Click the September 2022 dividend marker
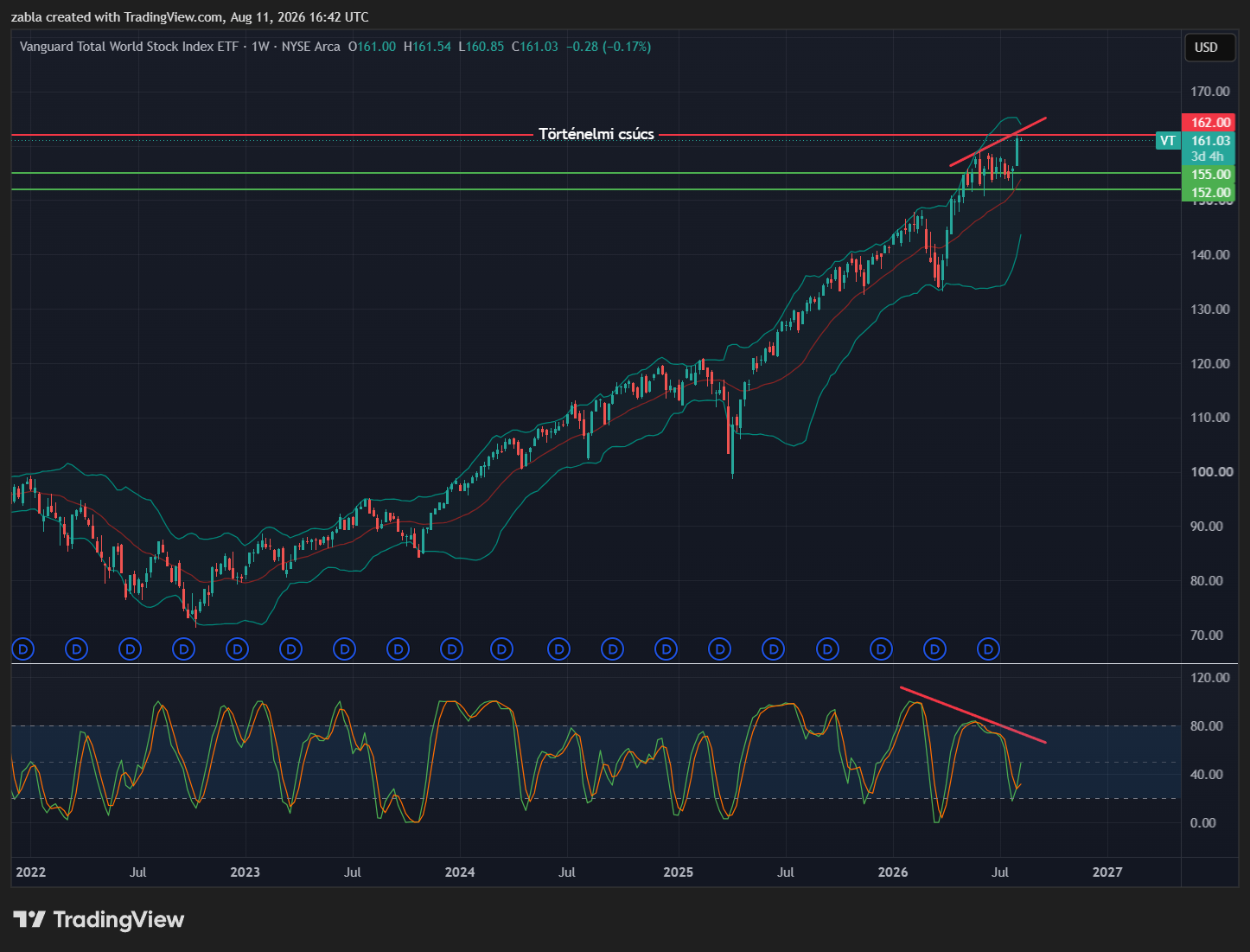This screenshot has height=952, width=1250. (183, 649)
